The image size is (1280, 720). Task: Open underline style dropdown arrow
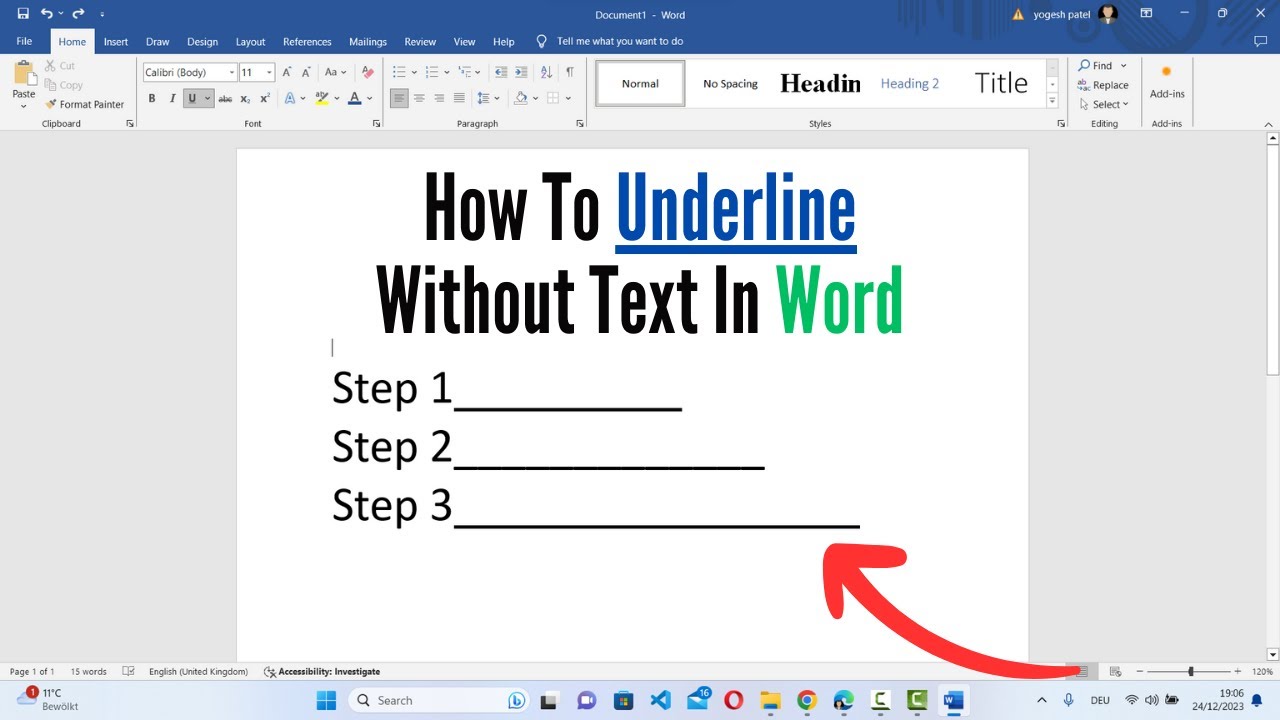(x=208, y=98)
